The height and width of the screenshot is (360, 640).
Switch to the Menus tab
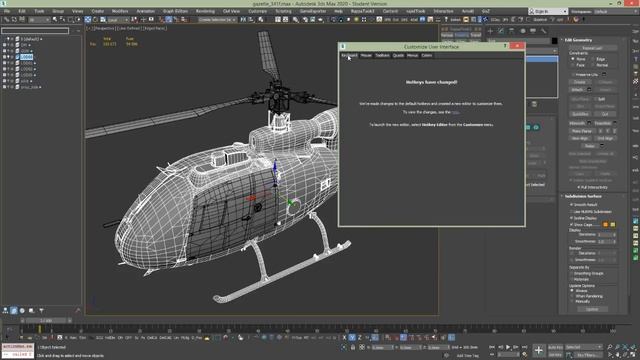click(x=412, y=55)
